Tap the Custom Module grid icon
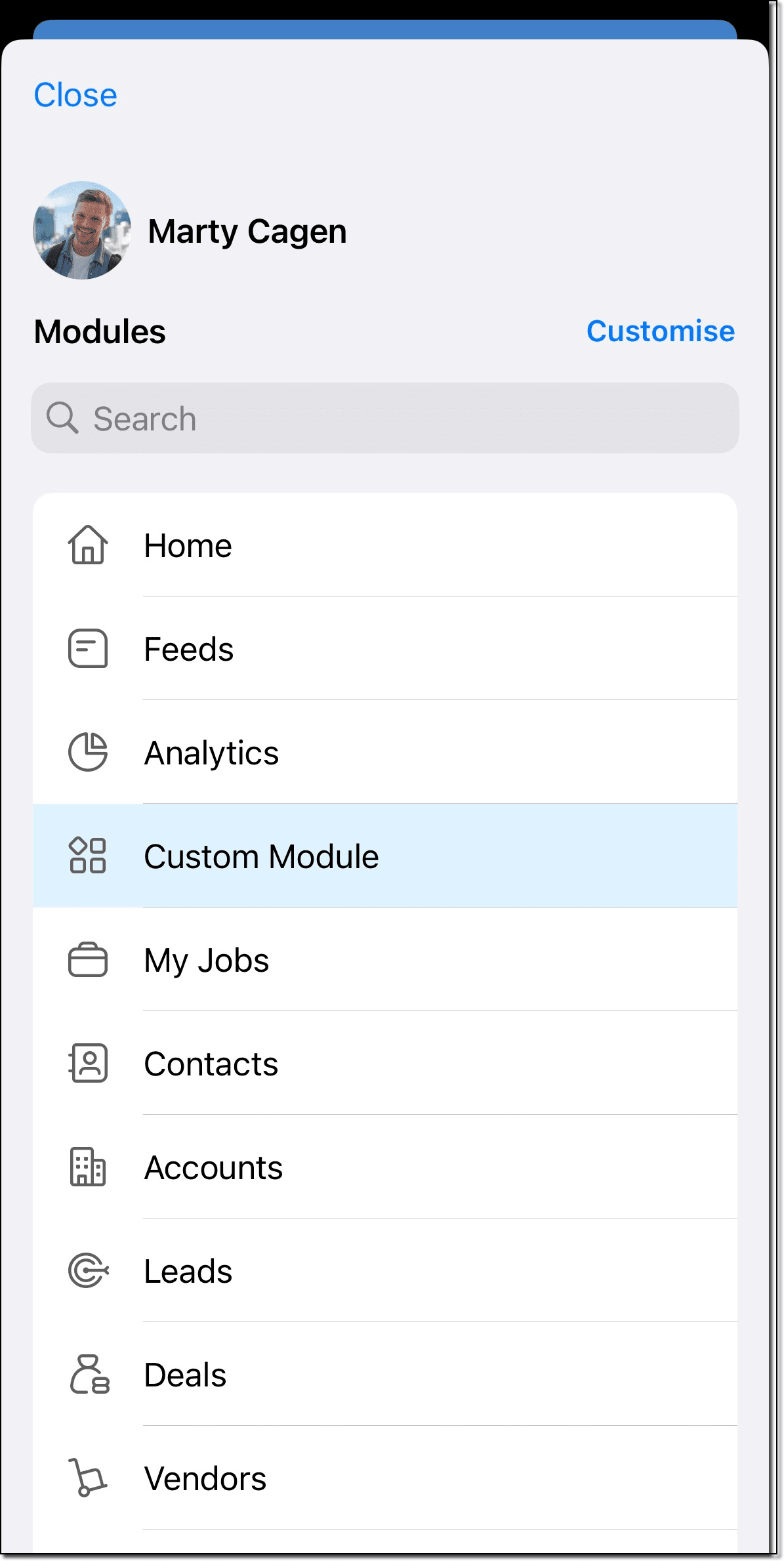This screenshot has height=1561, width=784. [x=88, y=856]
